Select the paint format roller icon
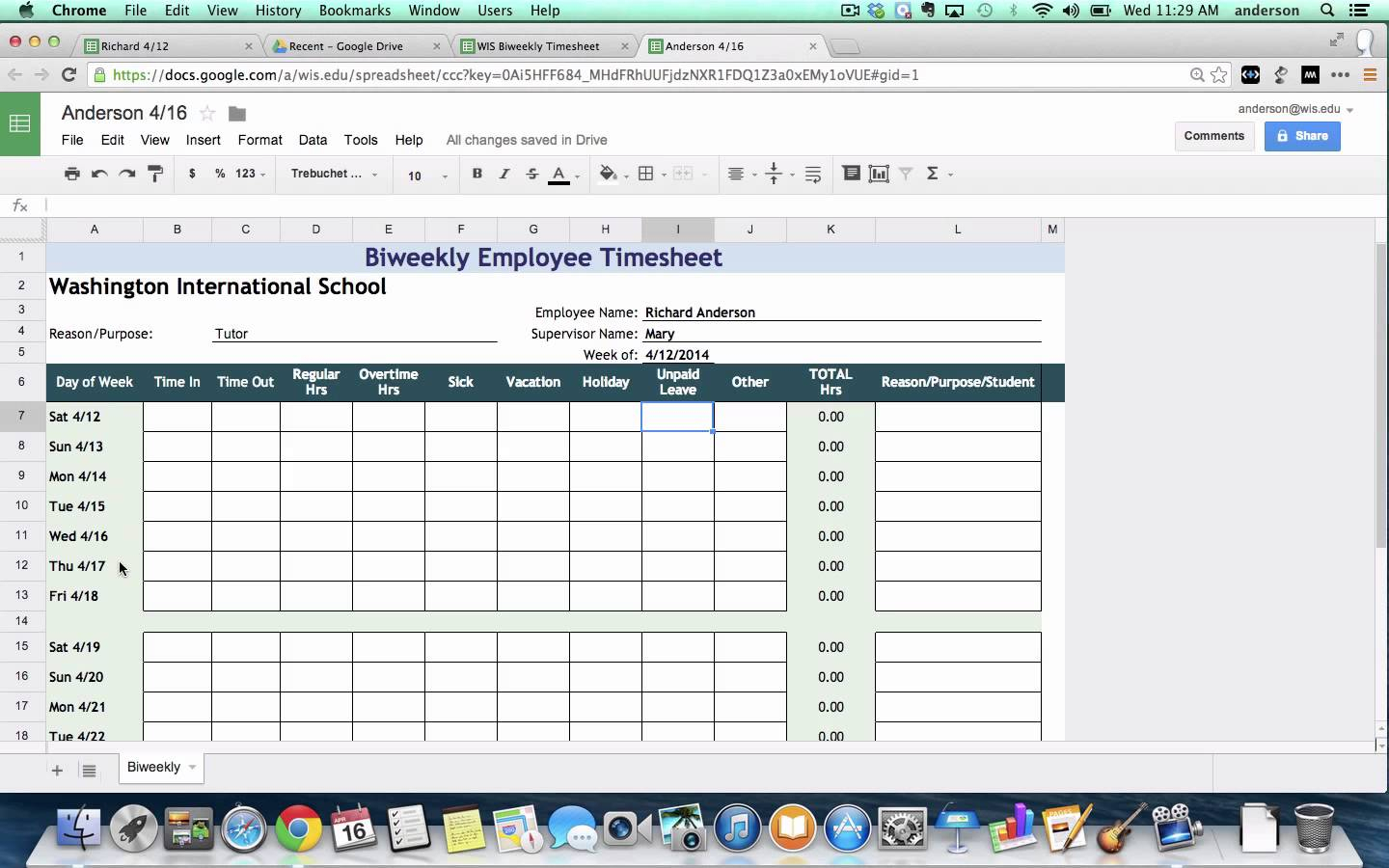This screenshot has height=868, width=1389. (x=155, y=174)
